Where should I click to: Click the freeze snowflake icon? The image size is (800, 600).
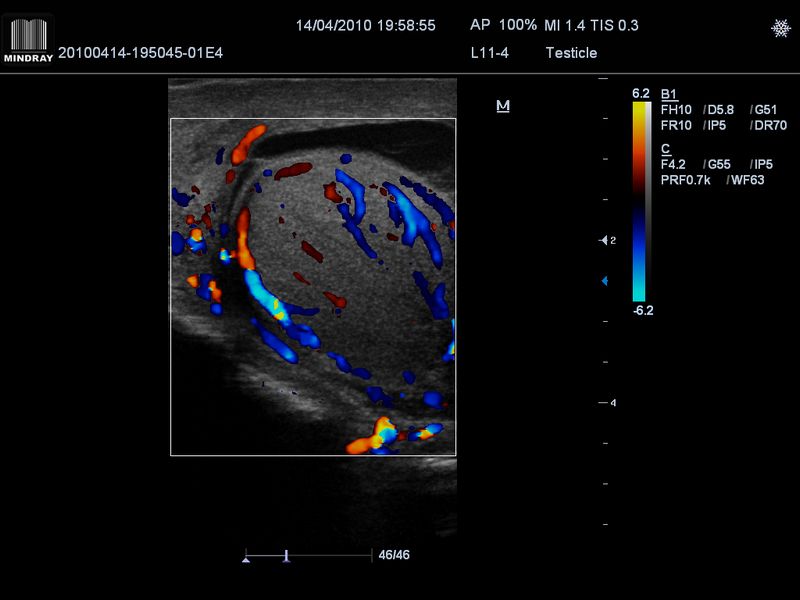780,28
